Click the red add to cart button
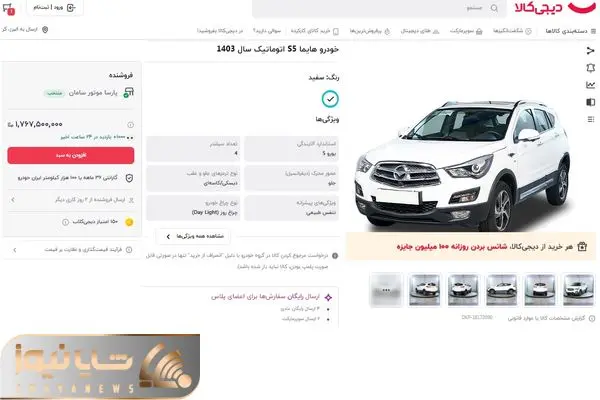600x400 pixels. [71, 155]
